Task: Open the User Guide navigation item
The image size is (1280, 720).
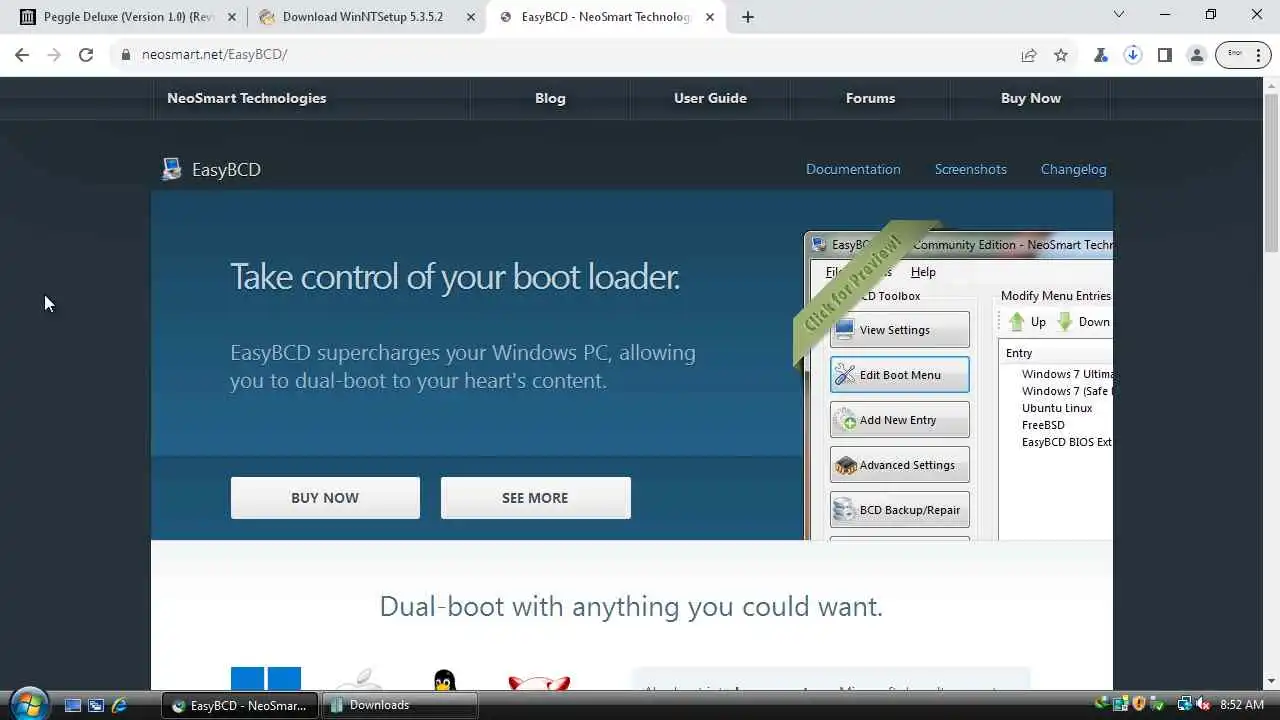Action: (710, 98)
